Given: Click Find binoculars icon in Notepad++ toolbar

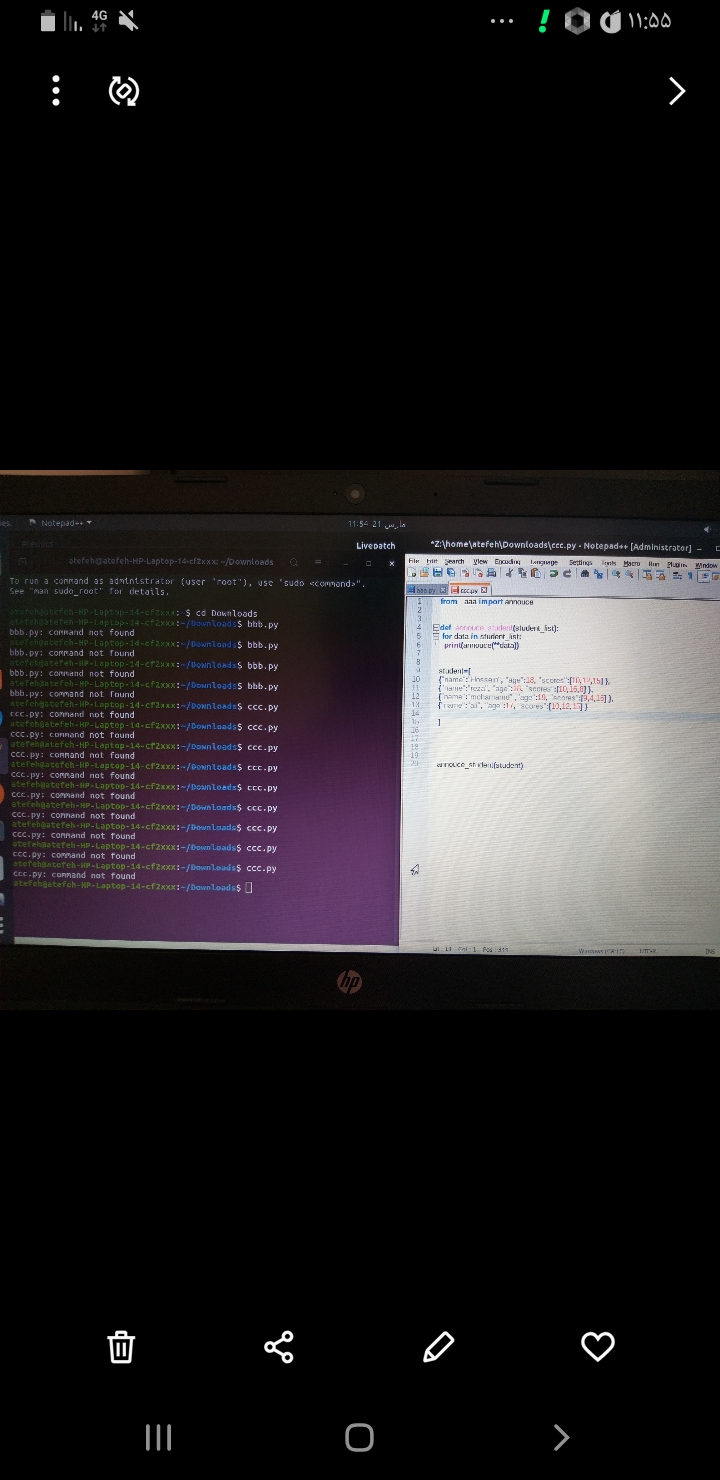Looking at the screenshot, I should [x=584, y=573].
